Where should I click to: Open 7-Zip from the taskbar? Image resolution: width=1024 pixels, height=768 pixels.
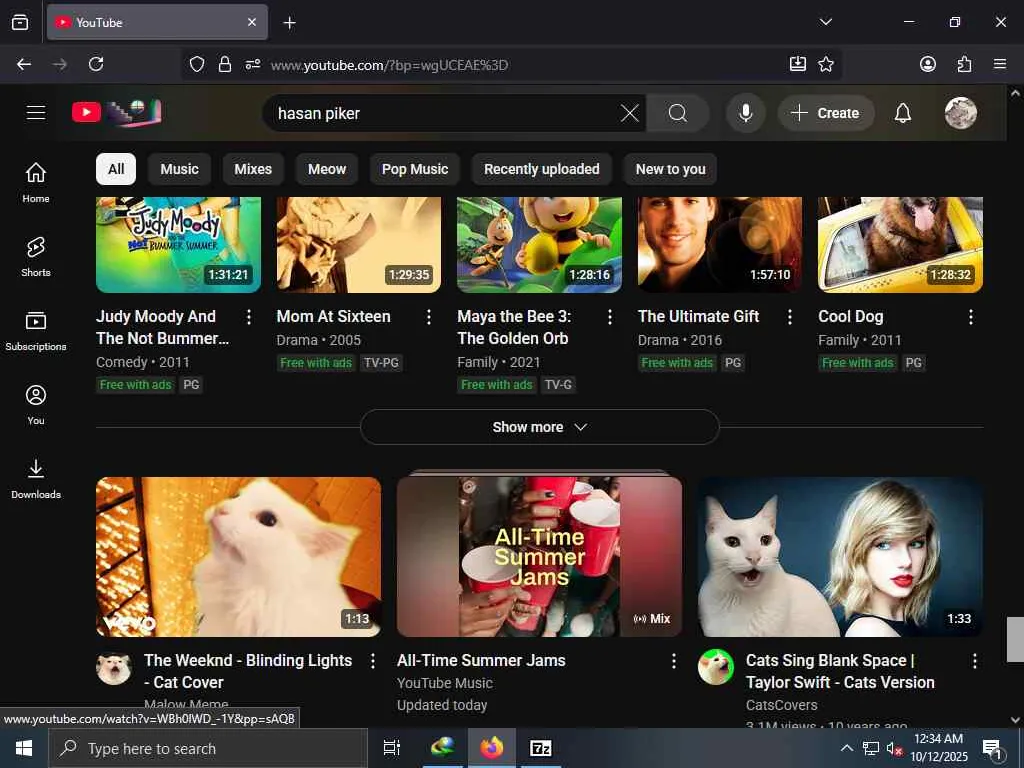point(541,748)
